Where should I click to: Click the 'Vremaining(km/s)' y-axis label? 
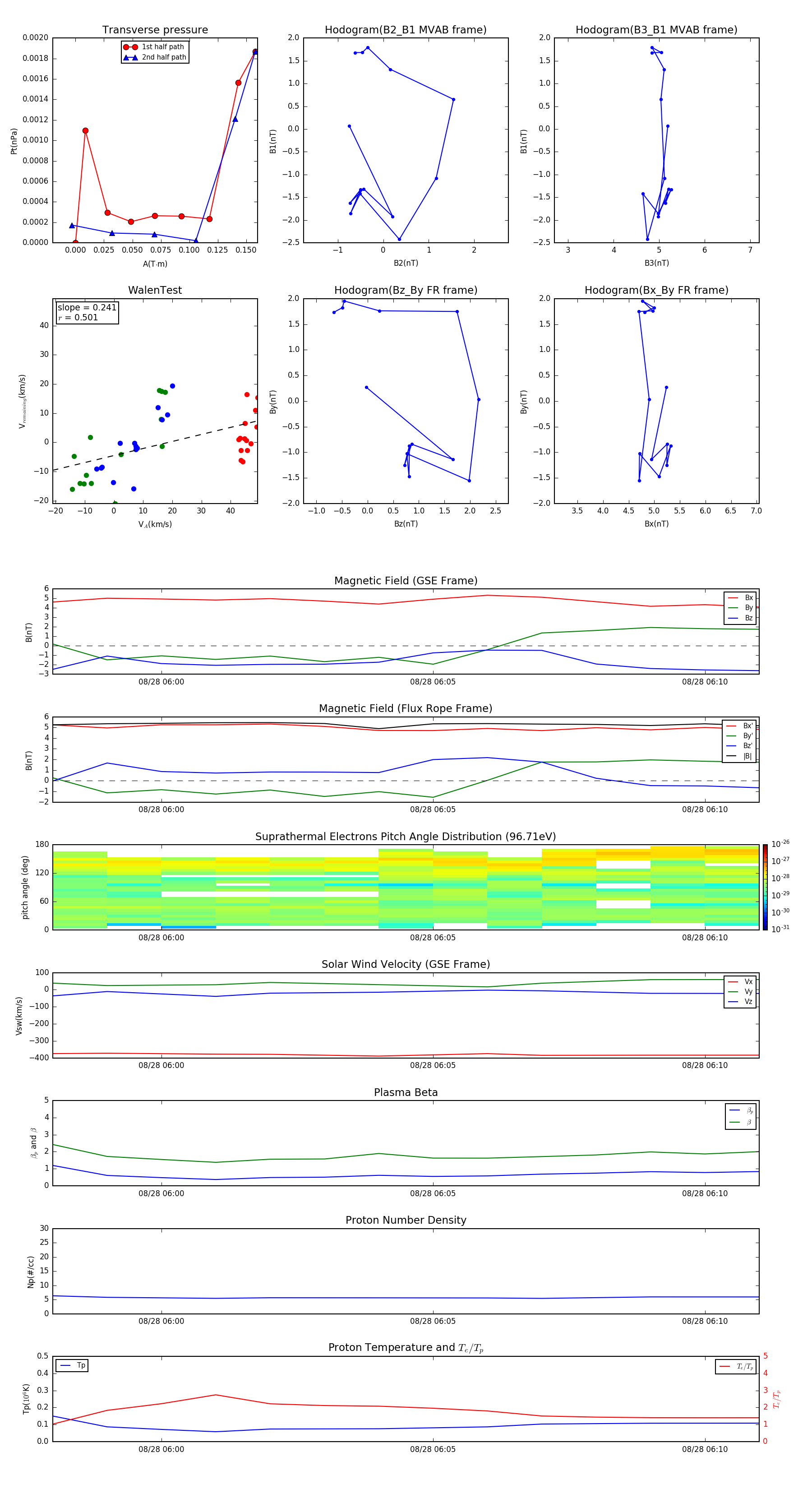click(23, 401)
